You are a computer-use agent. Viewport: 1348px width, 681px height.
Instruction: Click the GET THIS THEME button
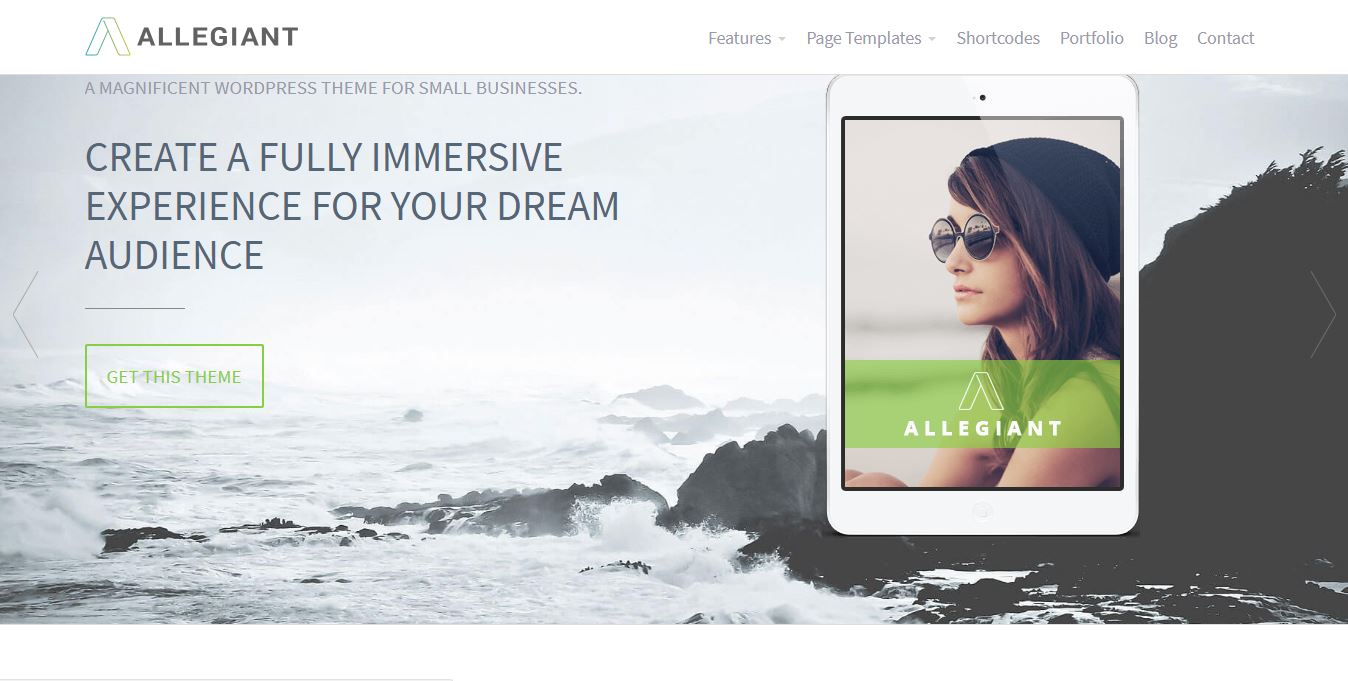tap(174, 376)
